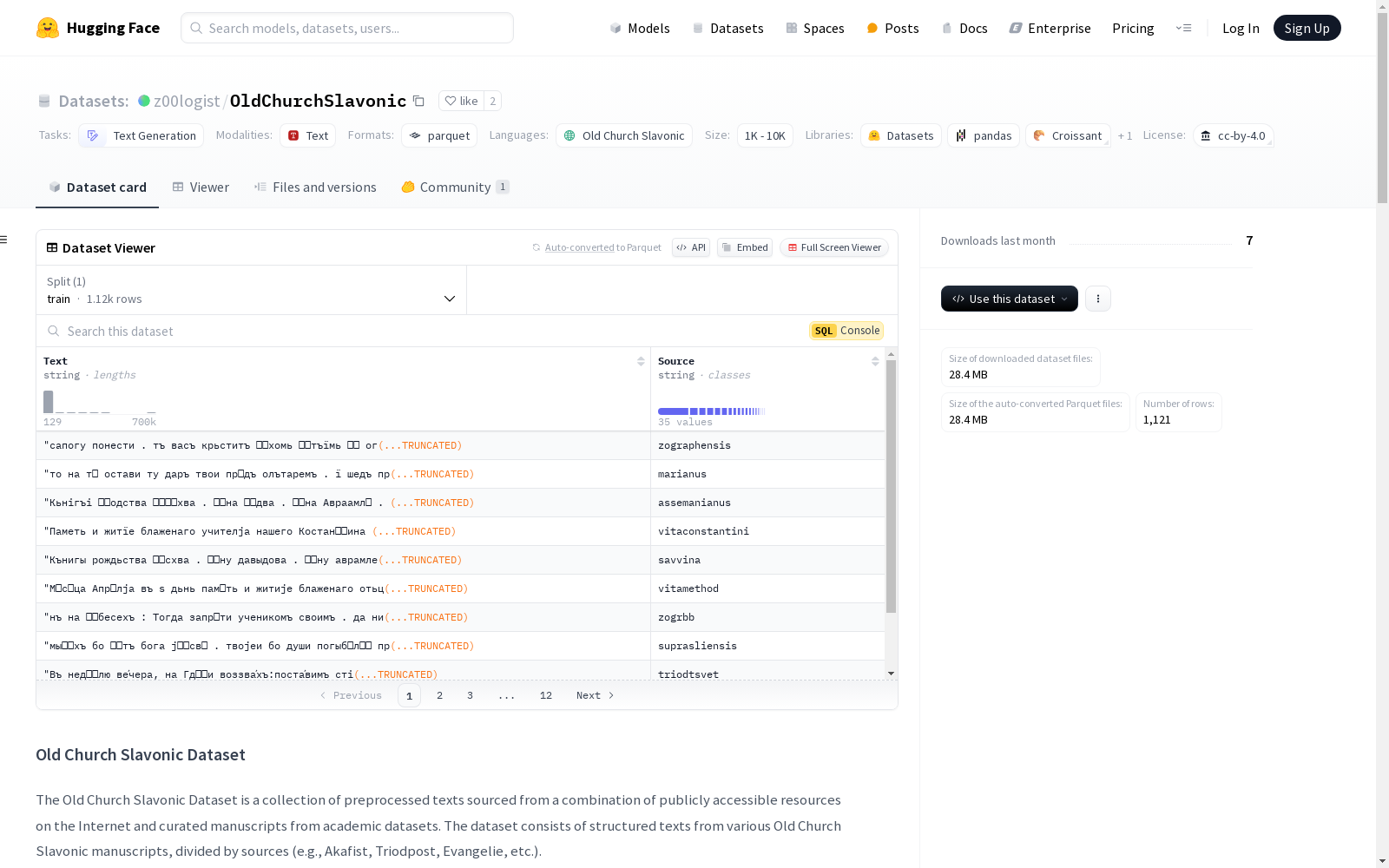Open the z00logist user profile link
Viewport: 1389px width, 868px height.
pos(187,101)
